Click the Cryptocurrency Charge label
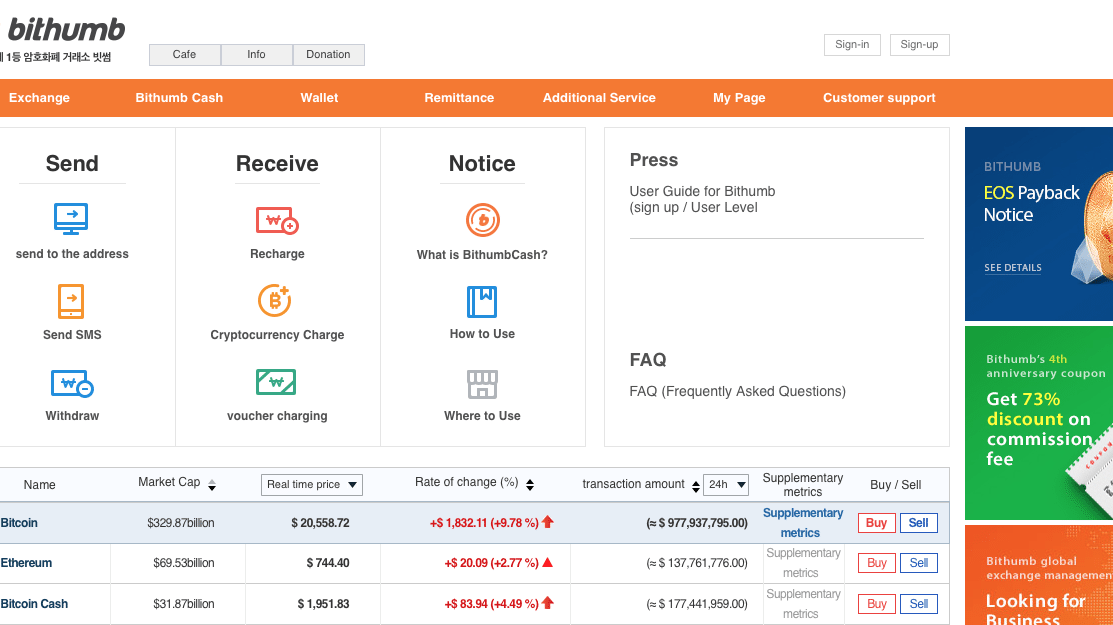The width and height of the screenshot is (1113, 625). 277,335
